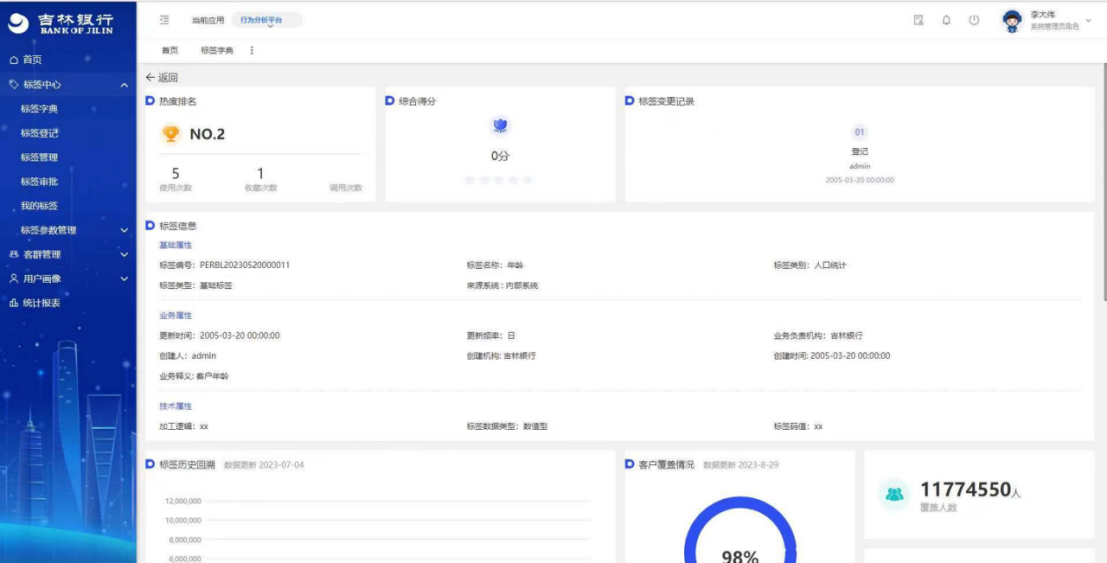Click the 返回 back link

[162, 77]
